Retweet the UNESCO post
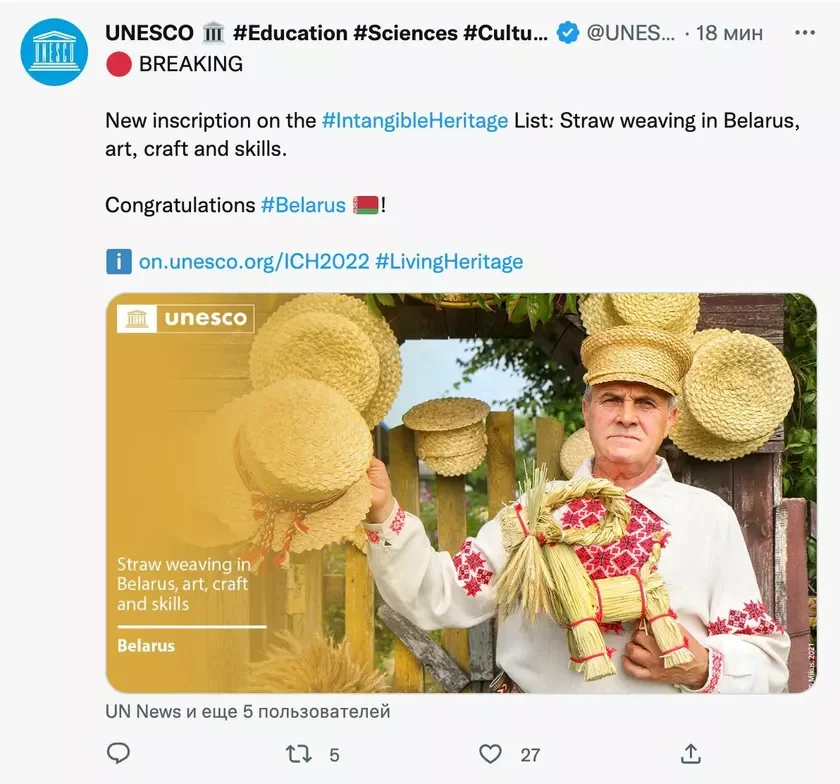This screenshot has height=784, width=840. [298, 754]
